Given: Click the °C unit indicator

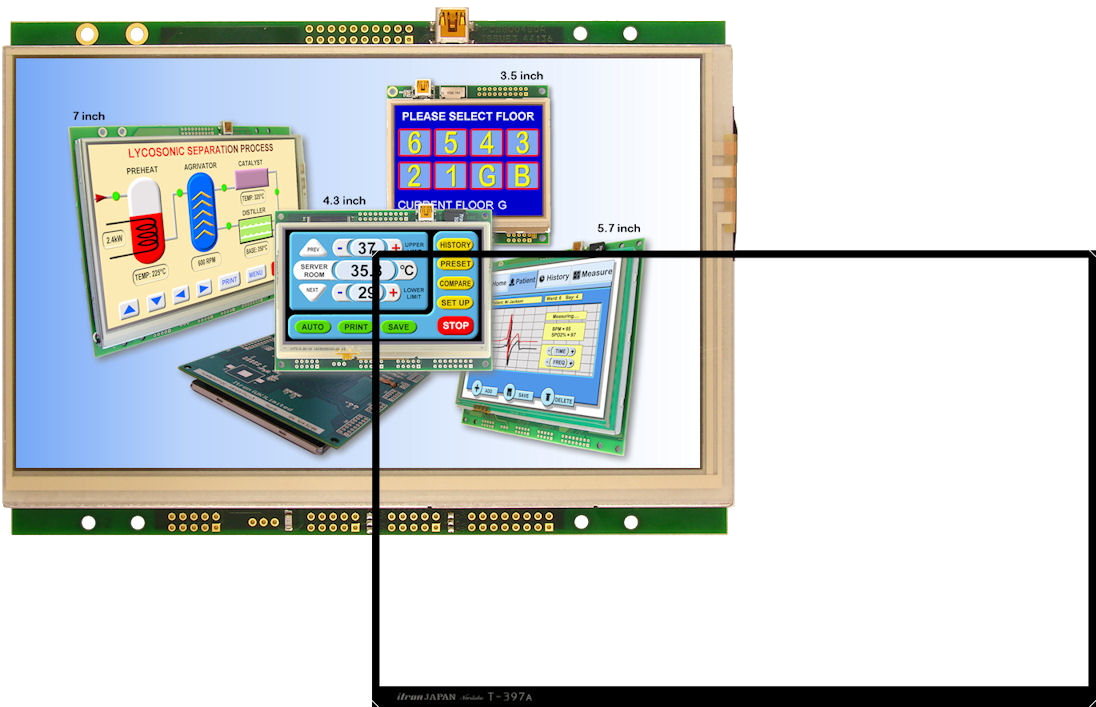Looking at the screenshot, I should pyautogui.click(x=407, y=270).
